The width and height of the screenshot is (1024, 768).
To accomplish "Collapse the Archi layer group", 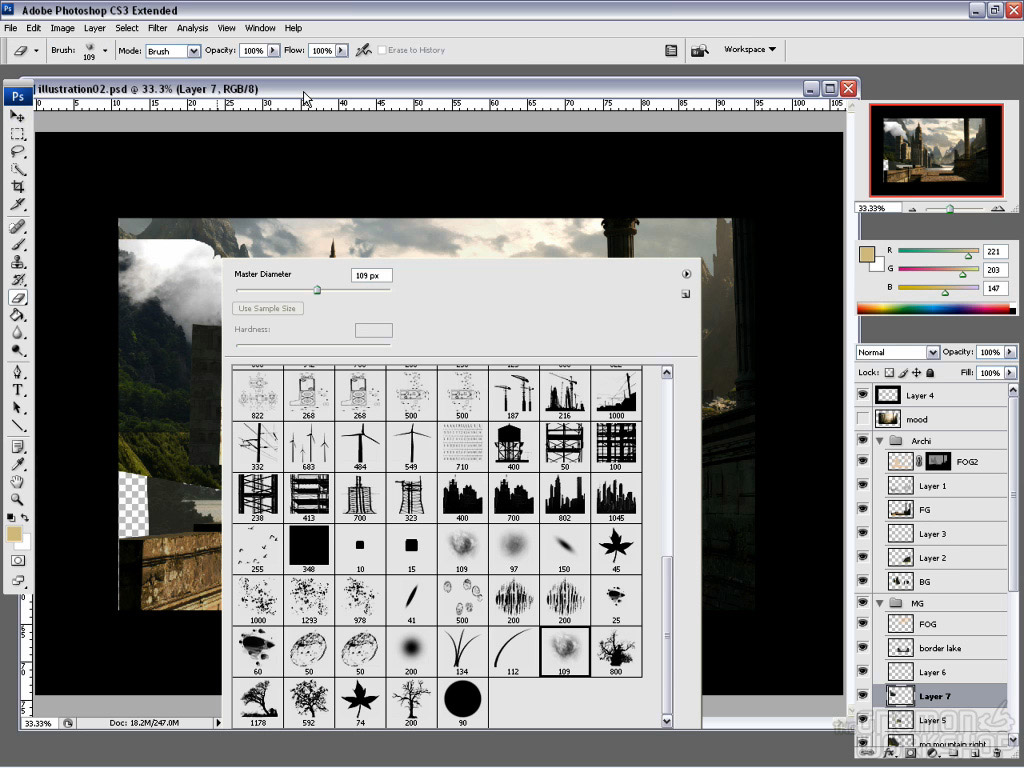I will [x=880, y=440].
